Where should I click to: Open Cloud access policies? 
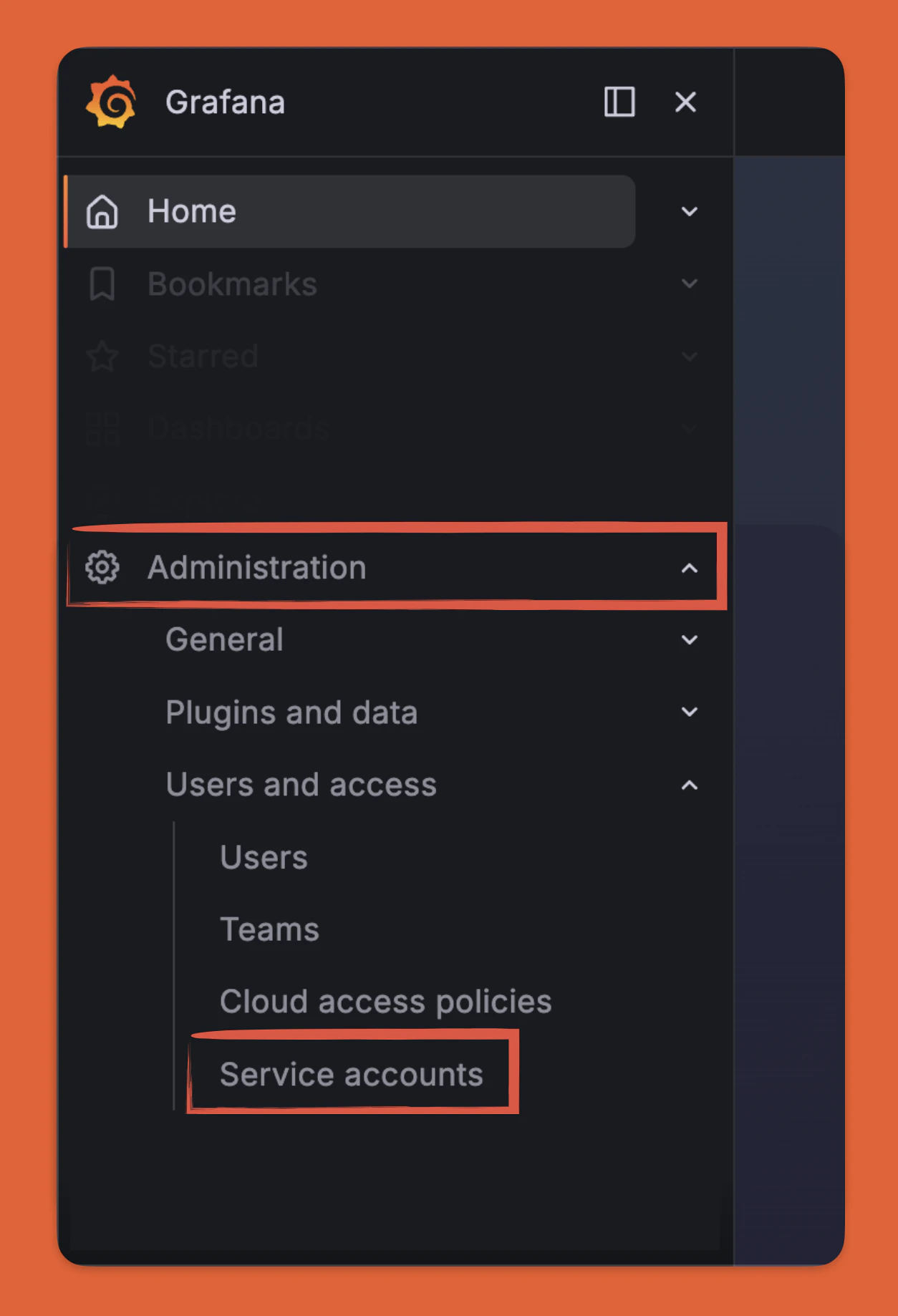pyautogui.click(x=385, y=1002)
